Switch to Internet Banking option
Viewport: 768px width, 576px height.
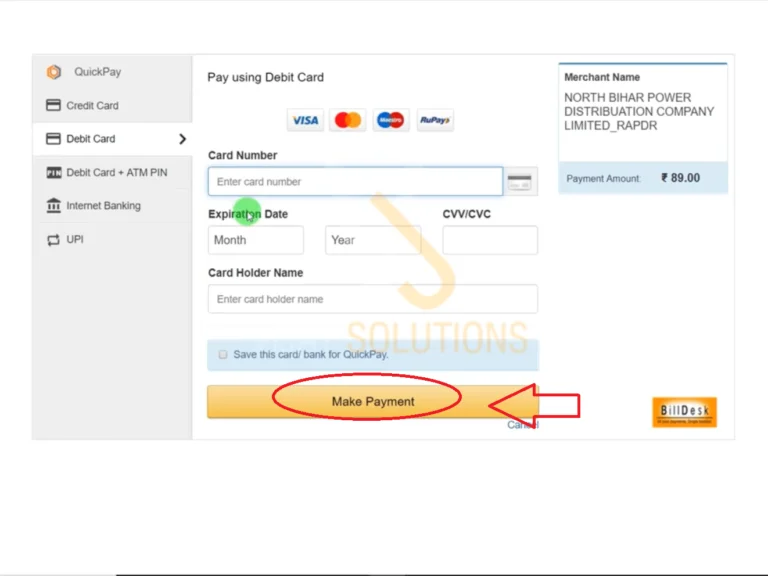[113, 206]
